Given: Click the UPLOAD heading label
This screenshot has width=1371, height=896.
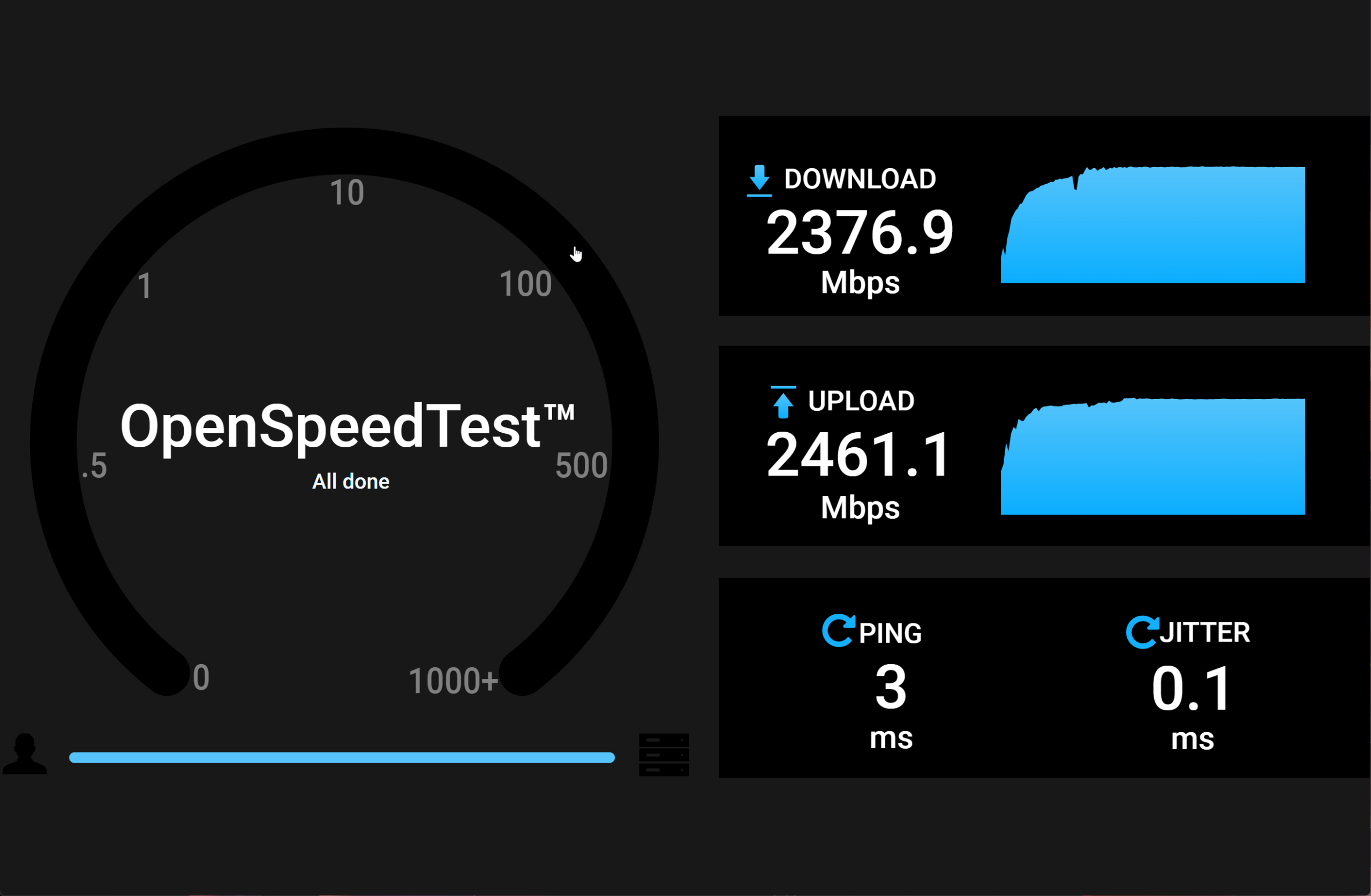Looking at the screenshot, I should pyautogui.click(x=861, y=401).
